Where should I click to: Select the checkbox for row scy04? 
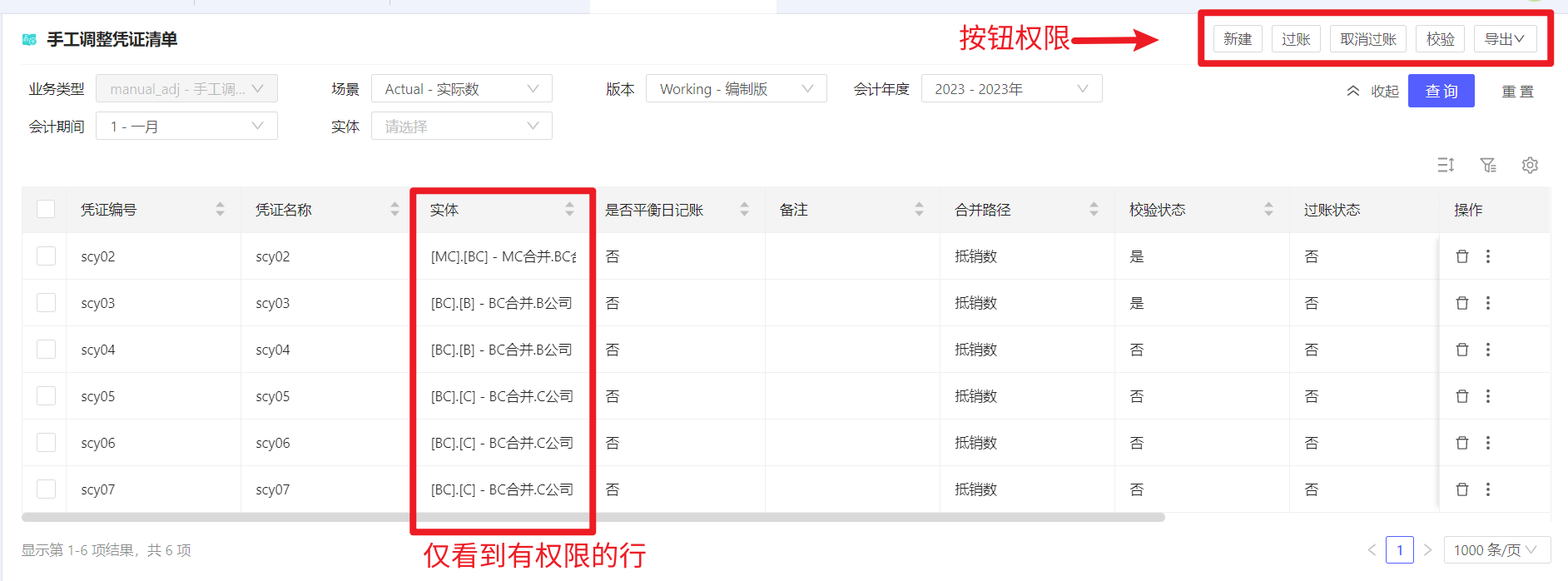[46, 350]
